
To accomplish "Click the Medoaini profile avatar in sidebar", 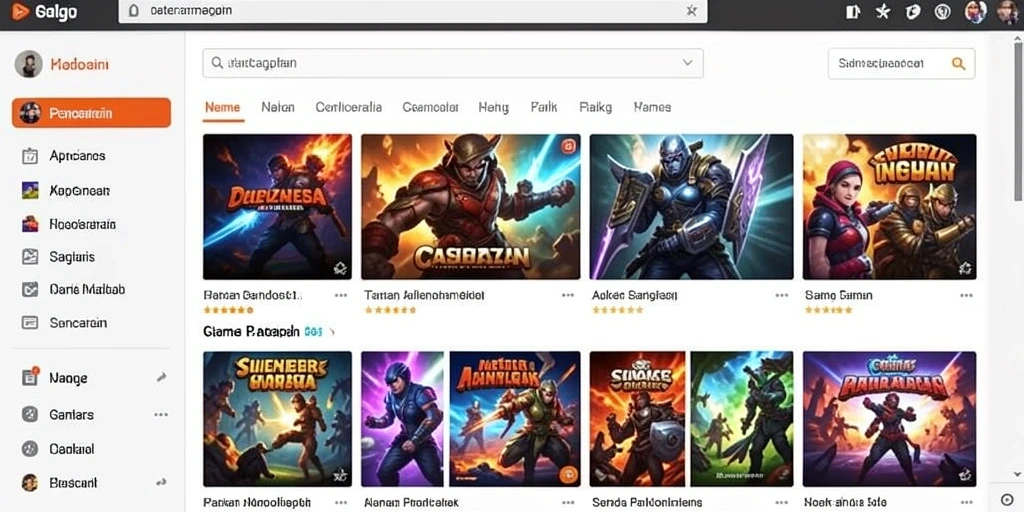I will click(x=28, y=64).
